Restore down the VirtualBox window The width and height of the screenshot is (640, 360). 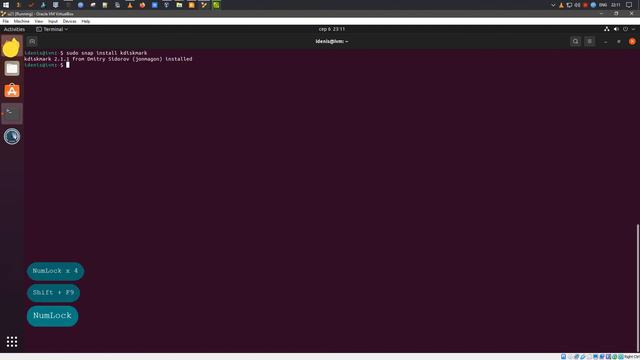click(x=616, y=14)
